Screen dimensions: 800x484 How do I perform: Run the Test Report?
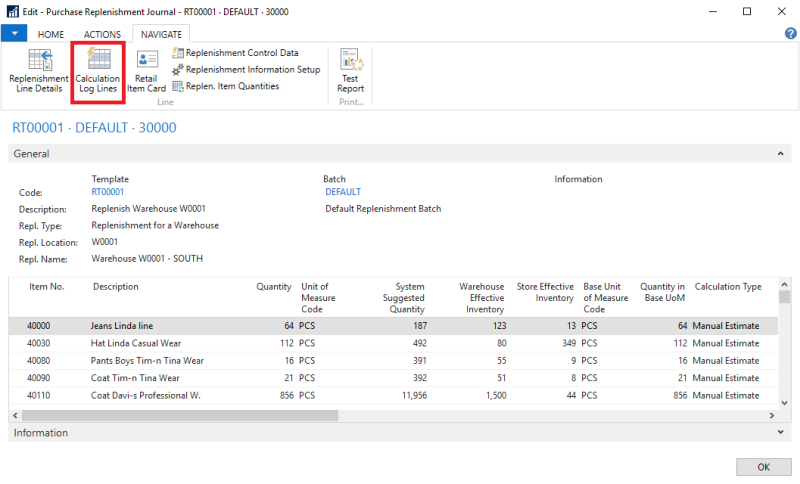tap(351, 71)
